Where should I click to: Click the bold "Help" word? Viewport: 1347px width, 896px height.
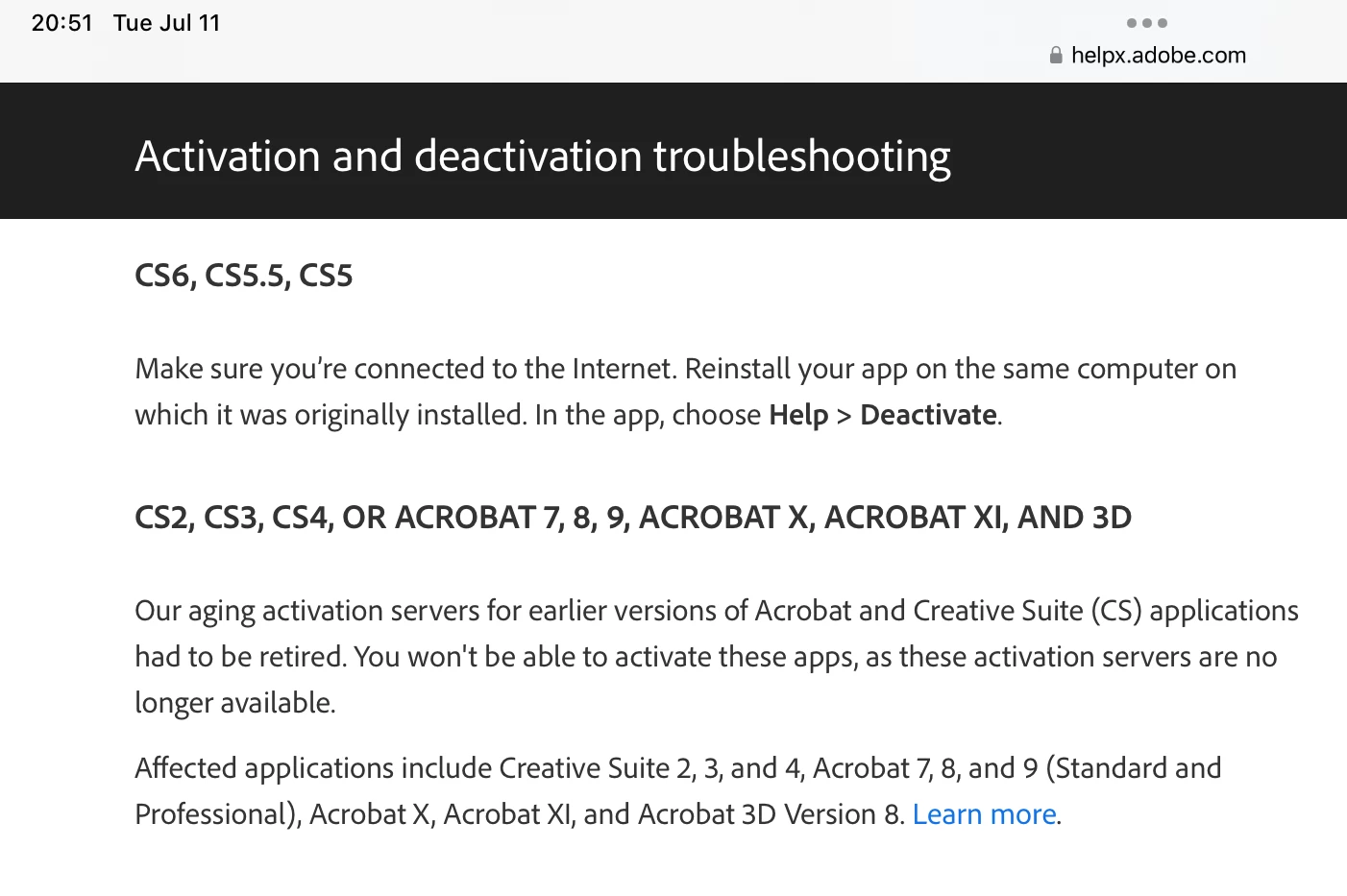coord(798,415)
